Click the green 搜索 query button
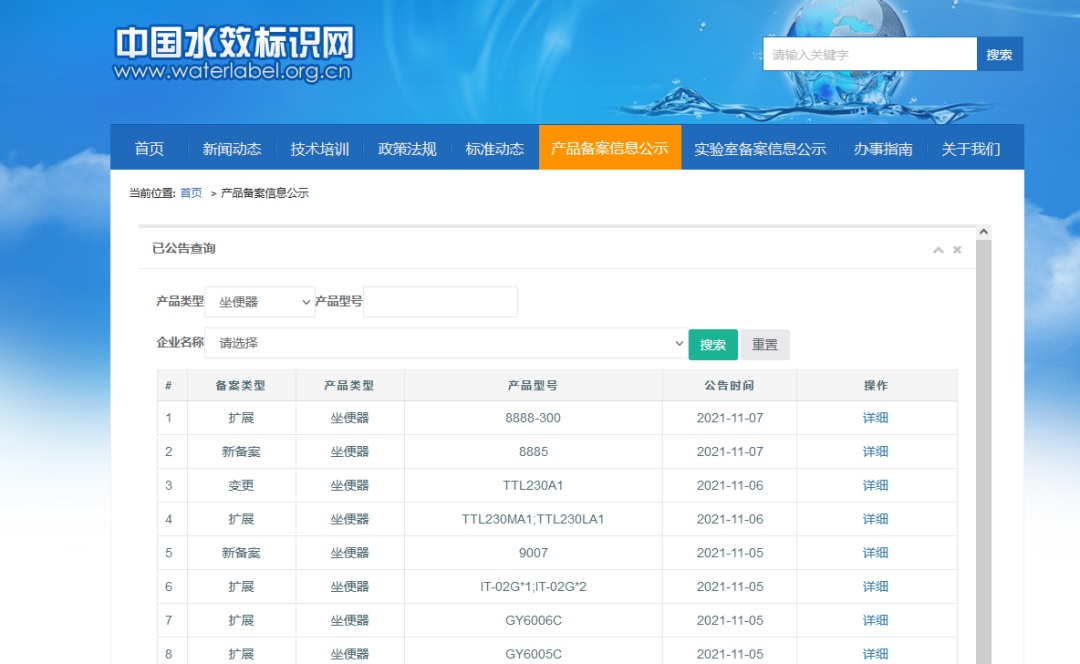This screenshot has height=664, width=1080. [x=713, y=344]
